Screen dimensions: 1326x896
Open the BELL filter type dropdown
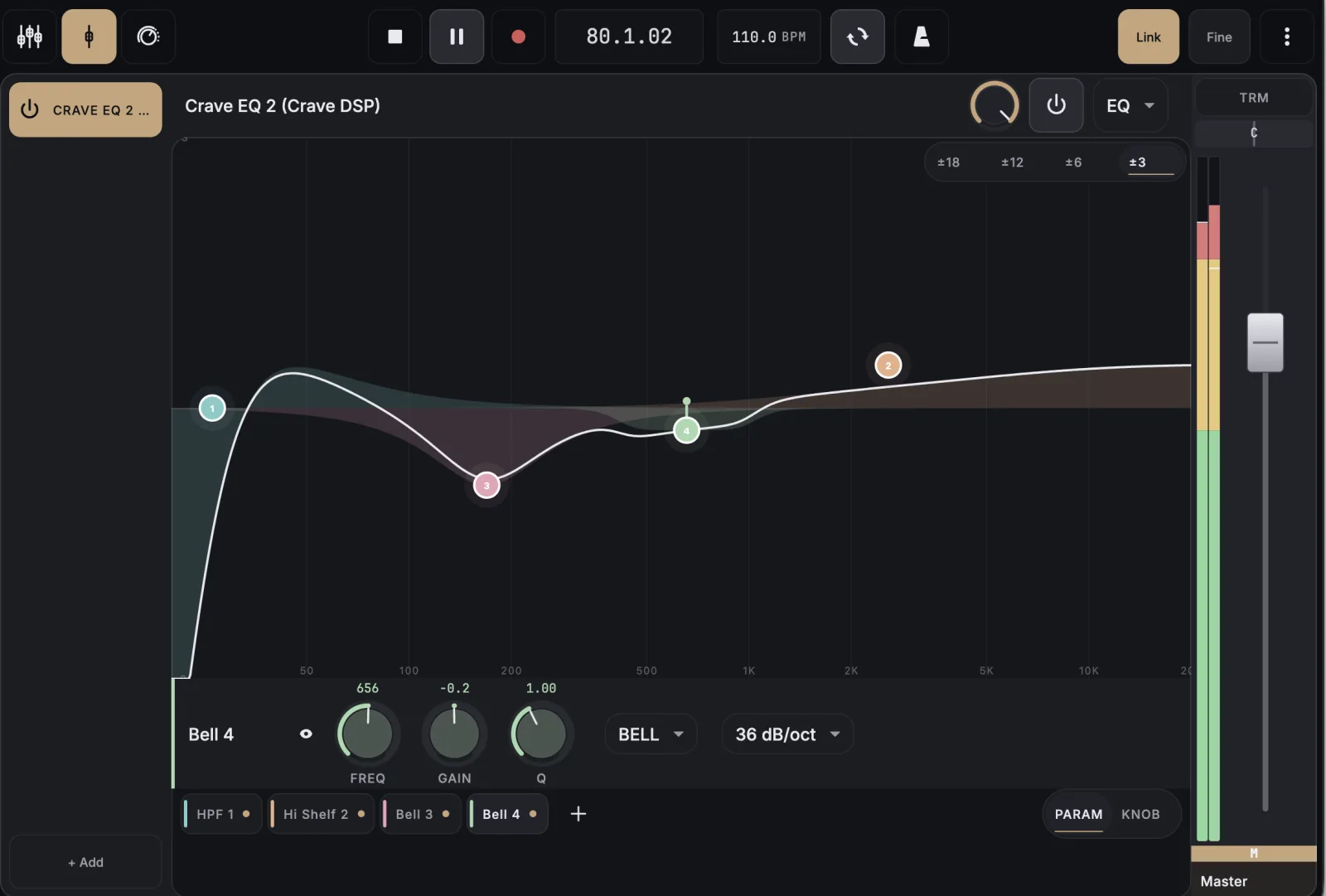click(x=651, y=734)
